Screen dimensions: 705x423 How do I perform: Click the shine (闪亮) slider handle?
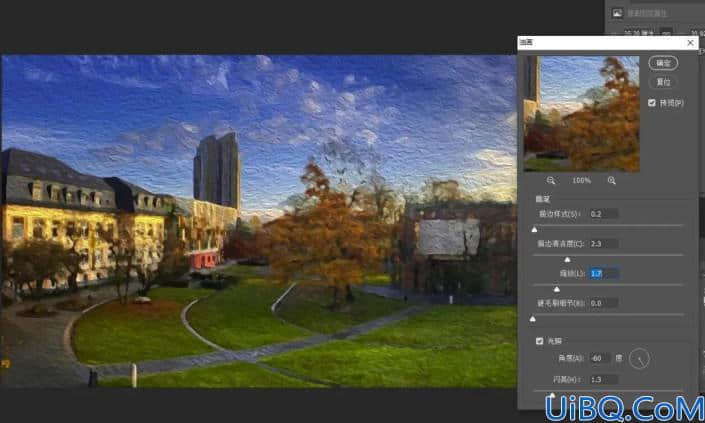pos(552,395)
